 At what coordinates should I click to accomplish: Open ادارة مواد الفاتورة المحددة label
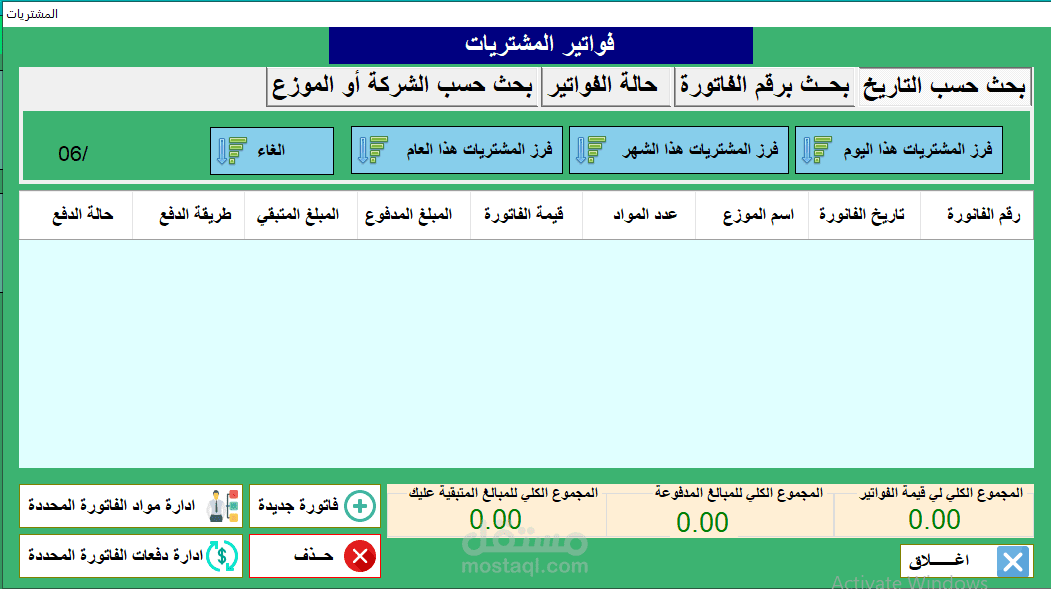pyautogui.click(x=111, y=505)
